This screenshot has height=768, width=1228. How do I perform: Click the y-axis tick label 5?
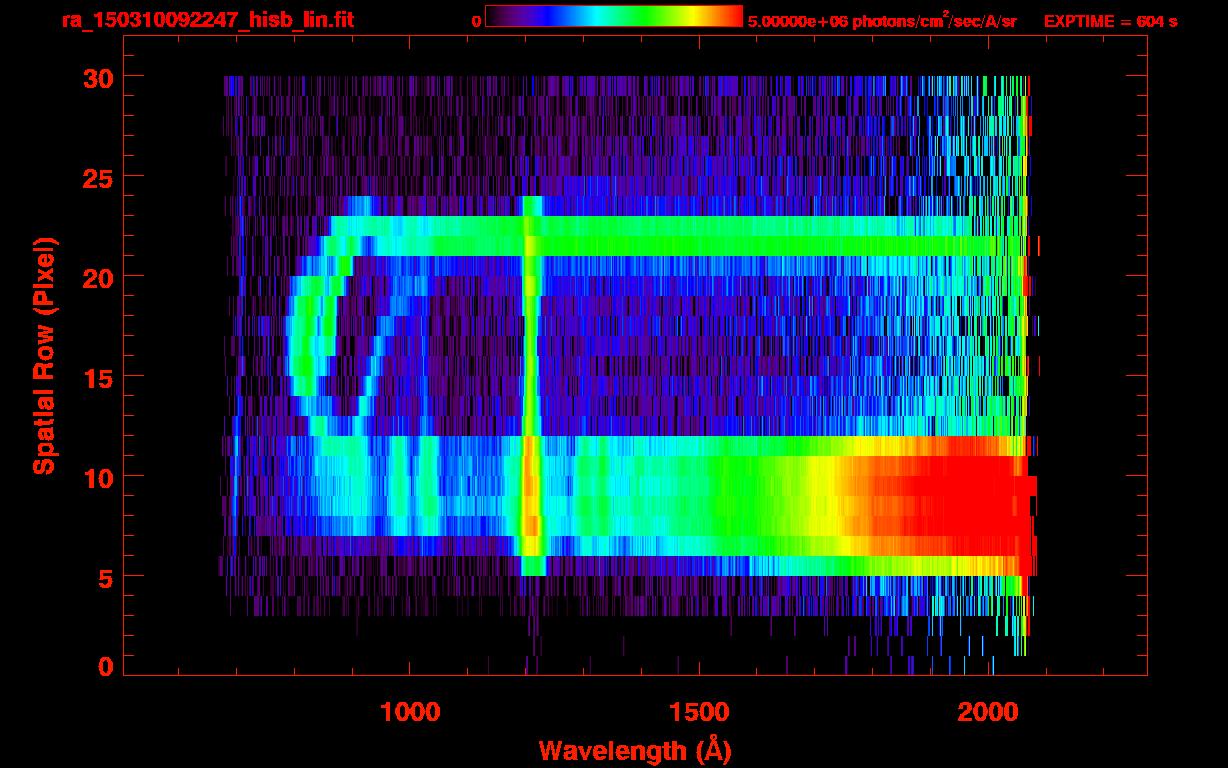(x=106, y=577)
